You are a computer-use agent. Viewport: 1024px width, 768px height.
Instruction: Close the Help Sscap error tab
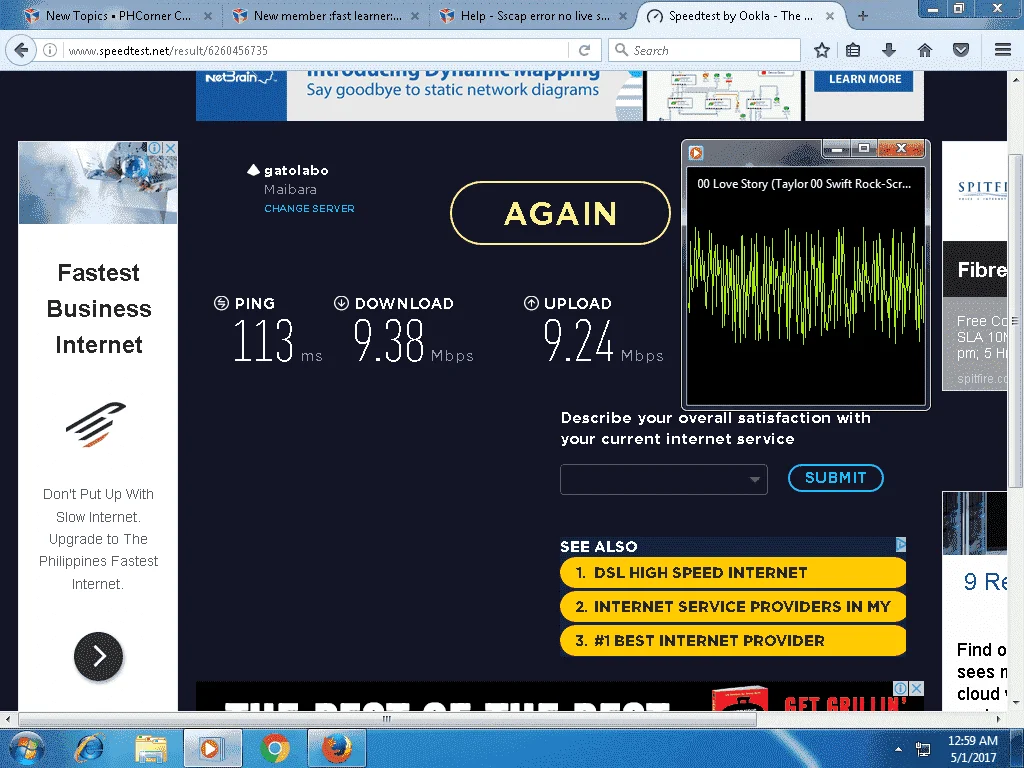(x=622, y=16)
